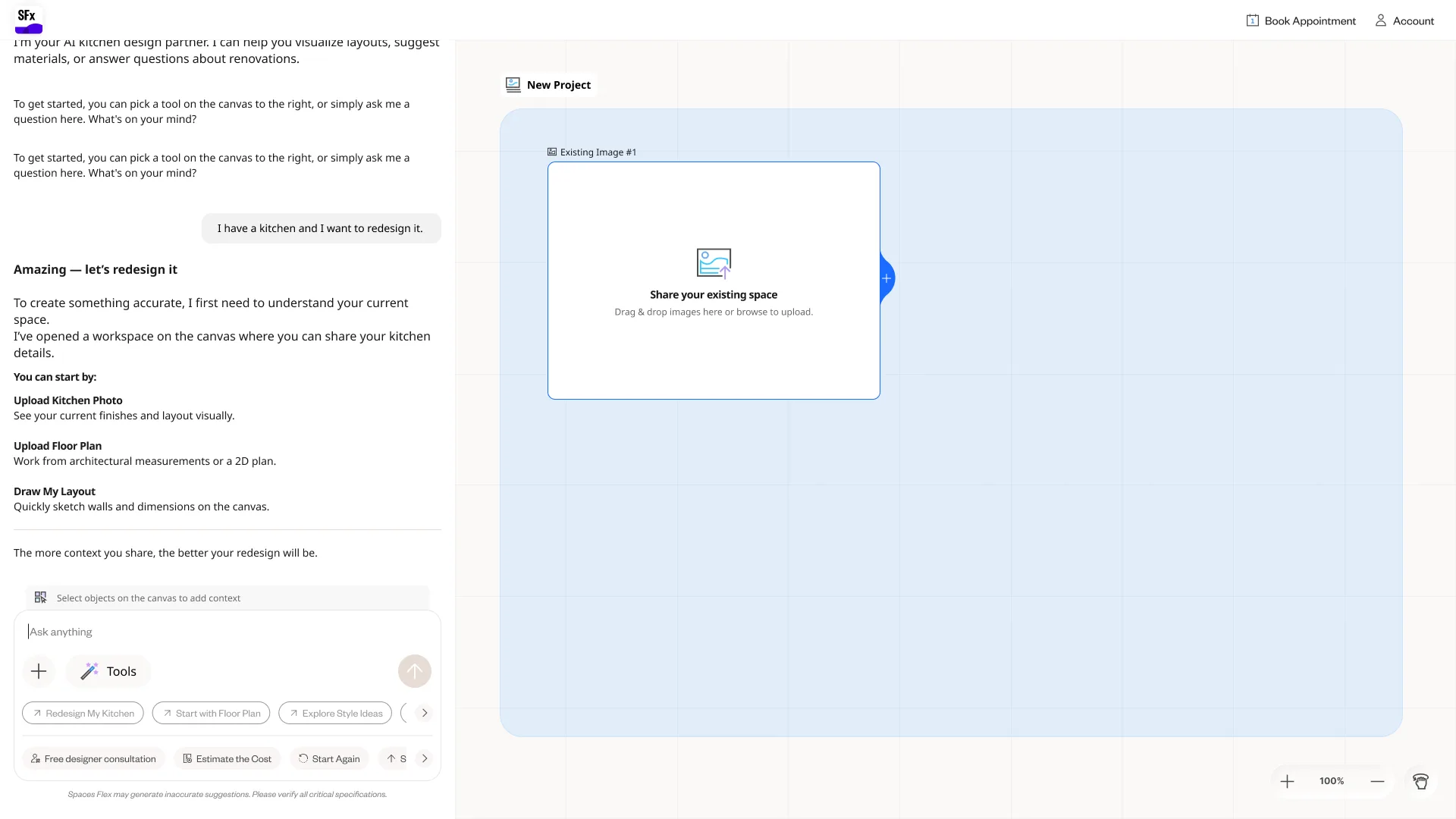The width and height of the screenshot is (1456, 819).
Task: Click the zoom out minus icon
Action: coord(1377,781)
